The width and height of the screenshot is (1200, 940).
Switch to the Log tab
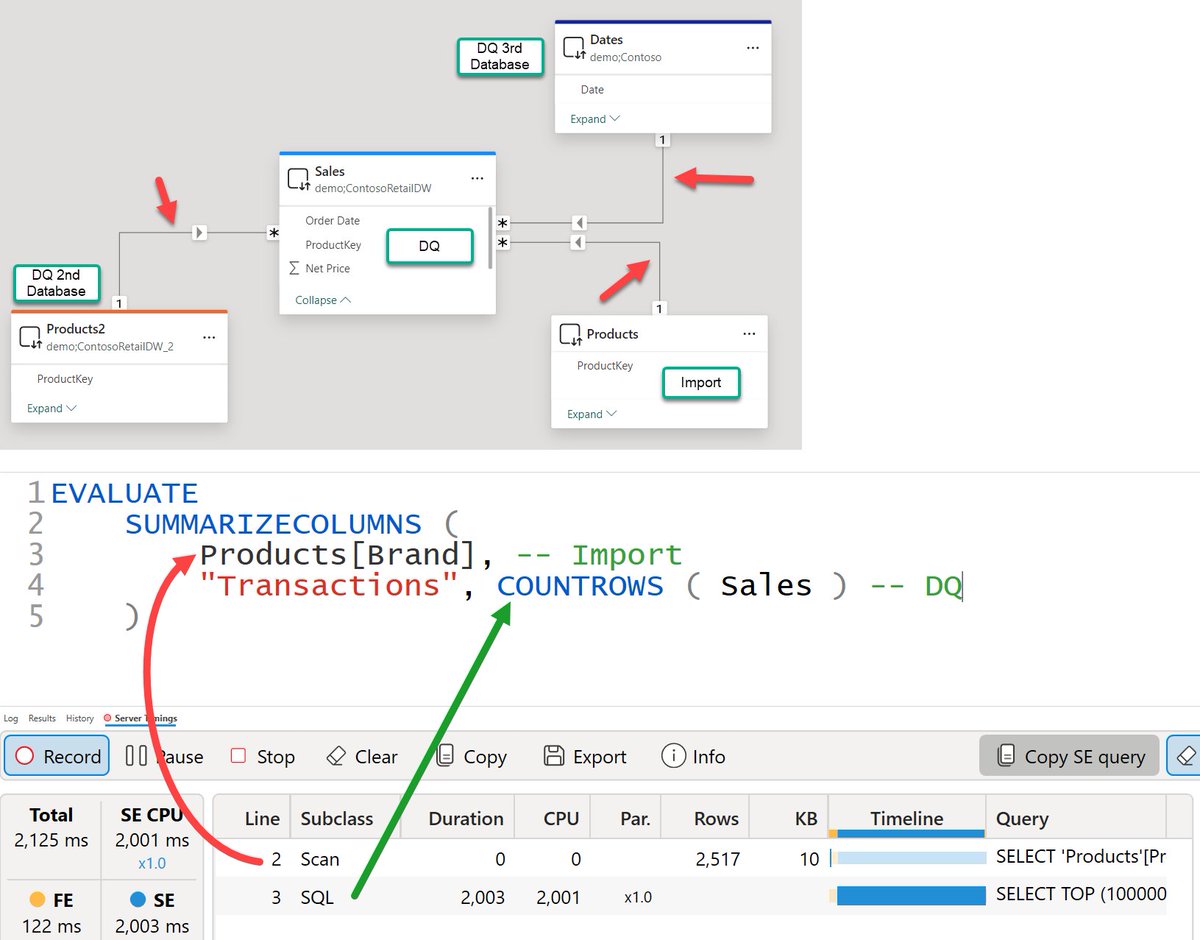click(x=11, y=719)
